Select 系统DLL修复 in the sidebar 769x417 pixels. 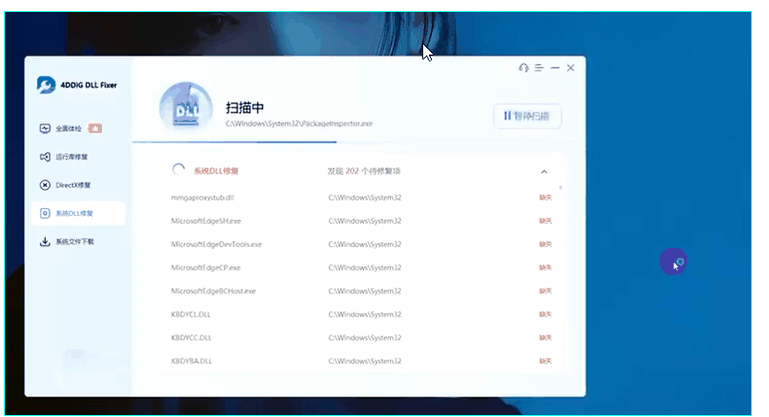pos(78,213)
